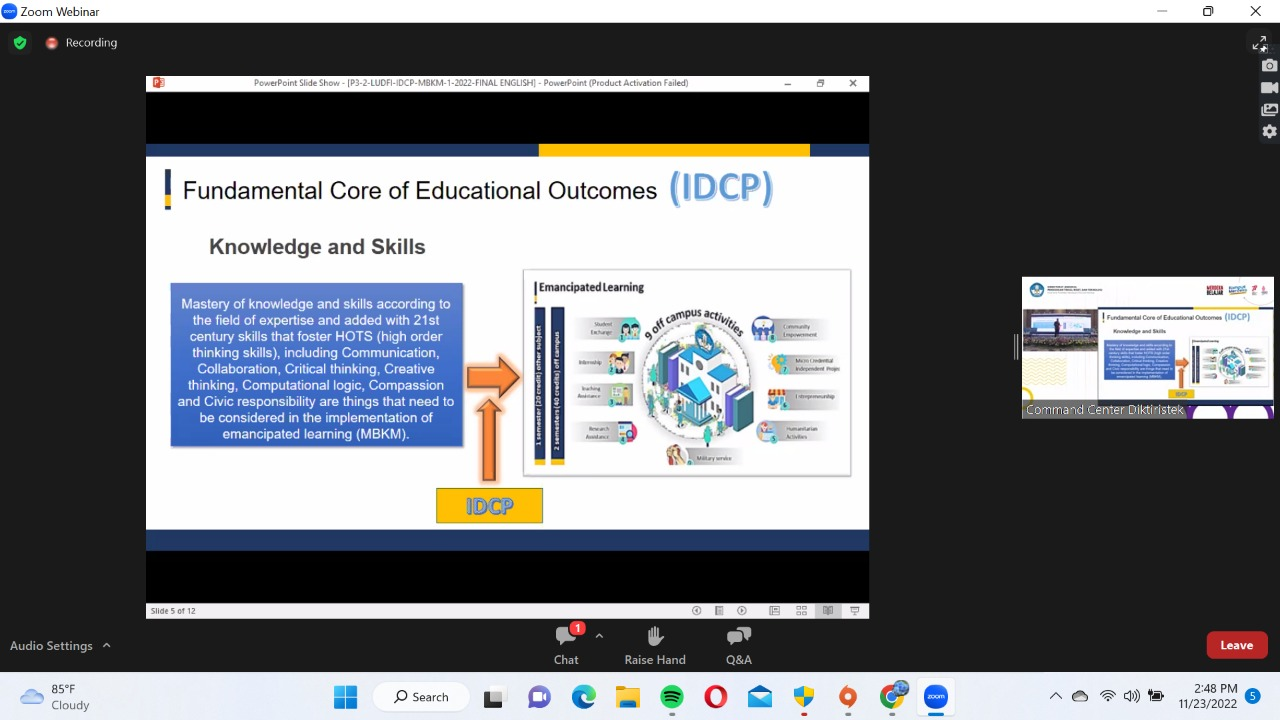
Task: Open Windows Start menu
Action: [x=345, y=697]
